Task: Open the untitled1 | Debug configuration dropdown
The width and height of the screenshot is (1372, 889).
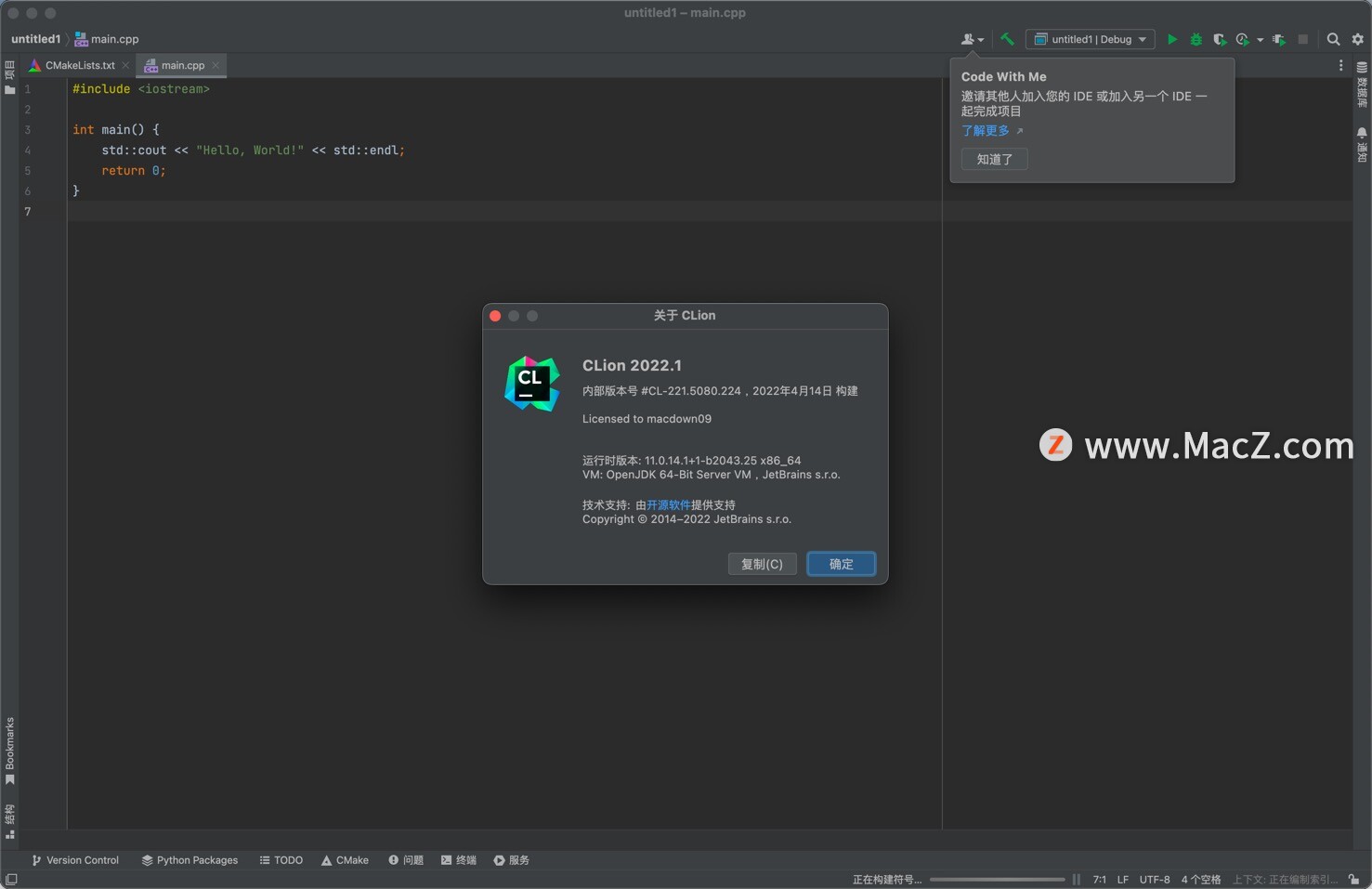Action: click(x=1091, y=39)
